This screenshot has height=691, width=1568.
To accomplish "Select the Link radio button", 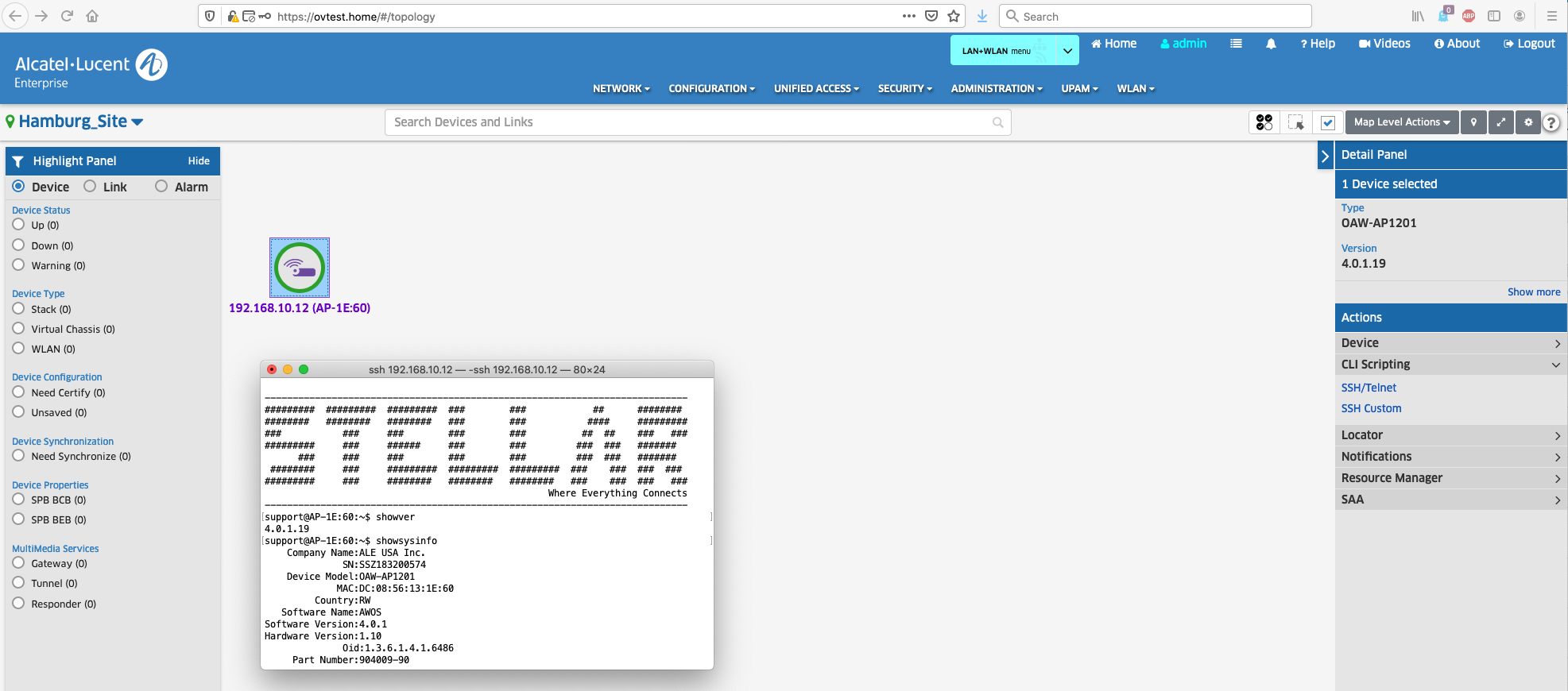I will [x=91, y=187].
